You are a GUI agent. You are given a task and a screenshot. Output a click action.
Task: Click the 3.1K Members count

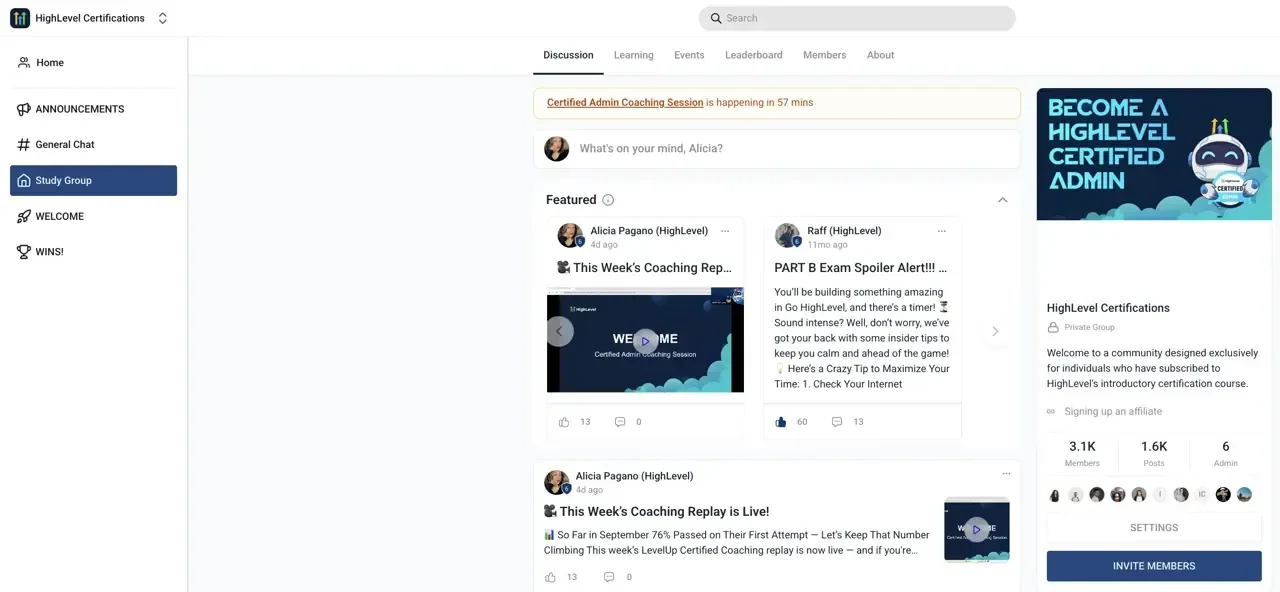pyautogui.click(x=1082, y=453)
